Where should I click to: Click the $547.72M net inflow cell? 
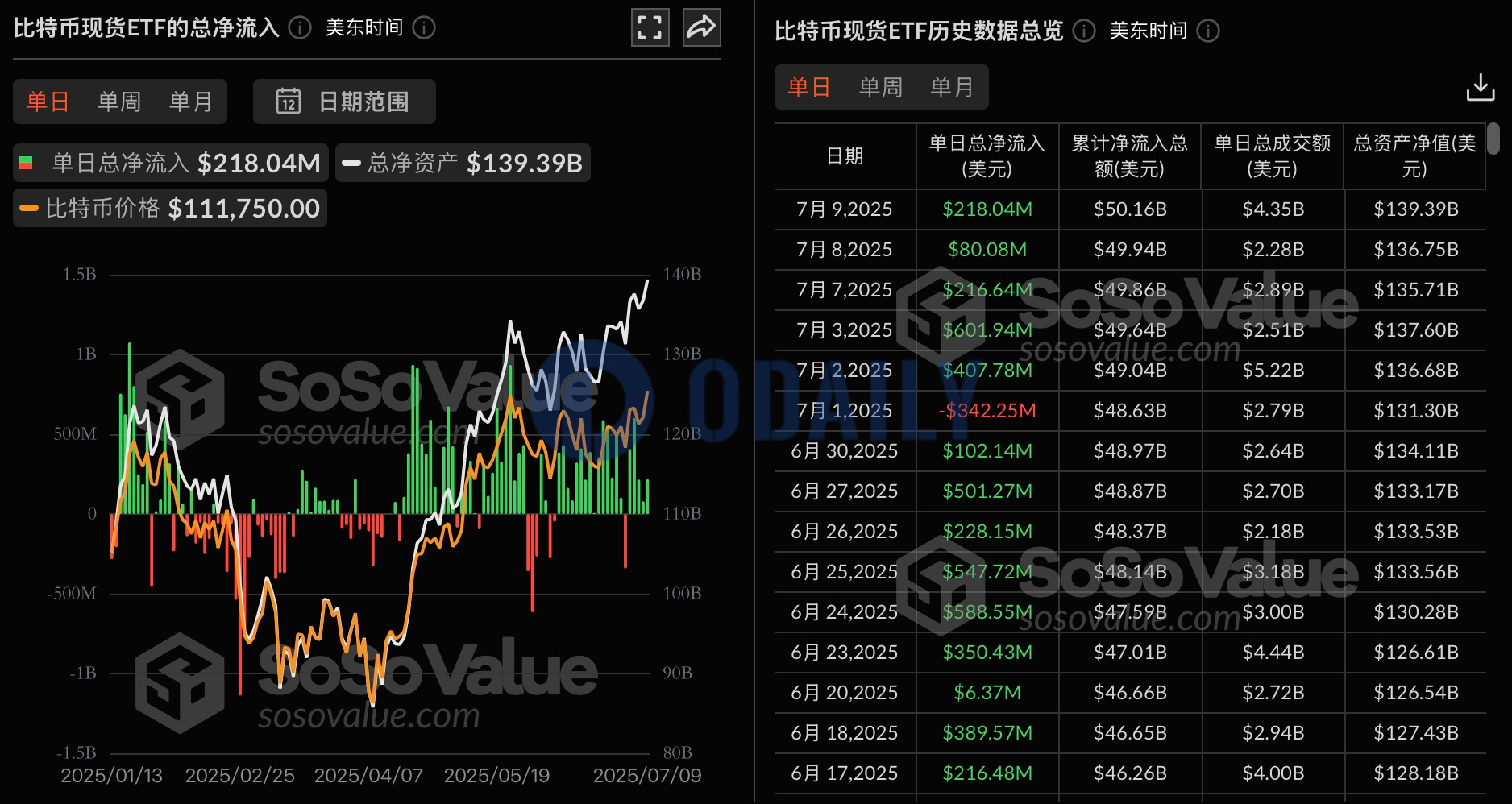click(x=987, y=572)
